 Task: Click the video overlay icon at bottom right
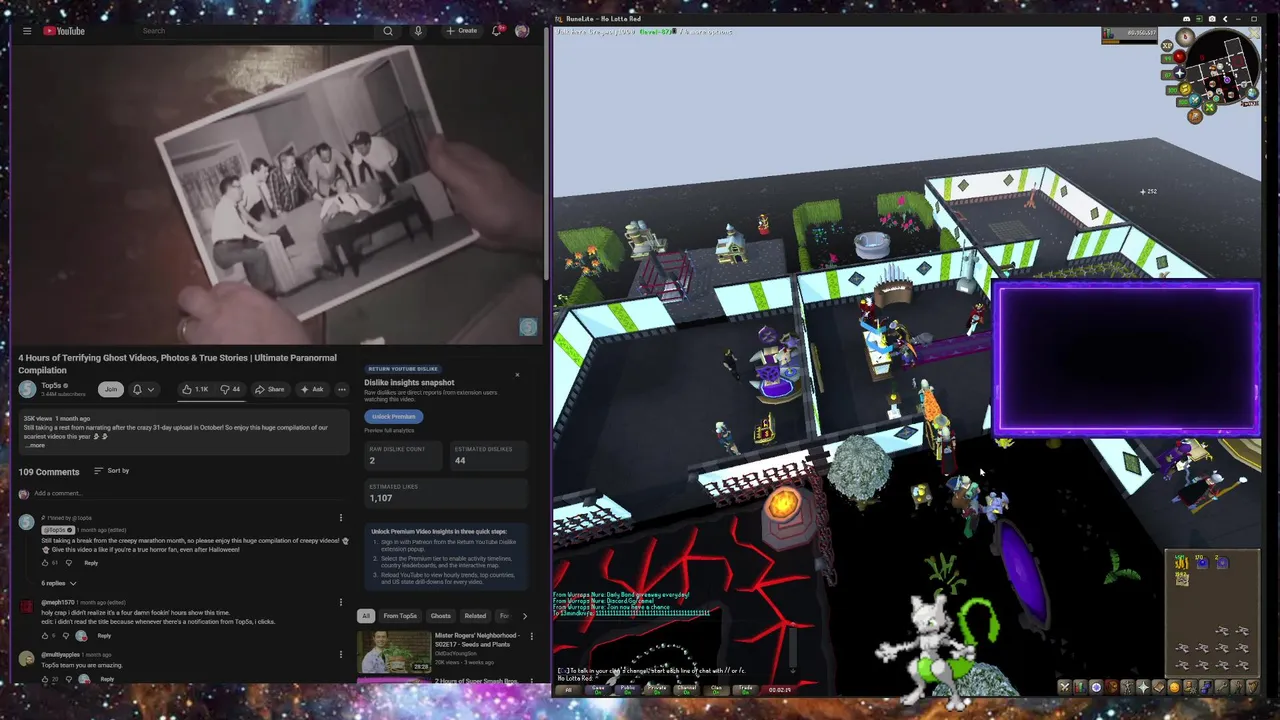[x=528, y=327]
